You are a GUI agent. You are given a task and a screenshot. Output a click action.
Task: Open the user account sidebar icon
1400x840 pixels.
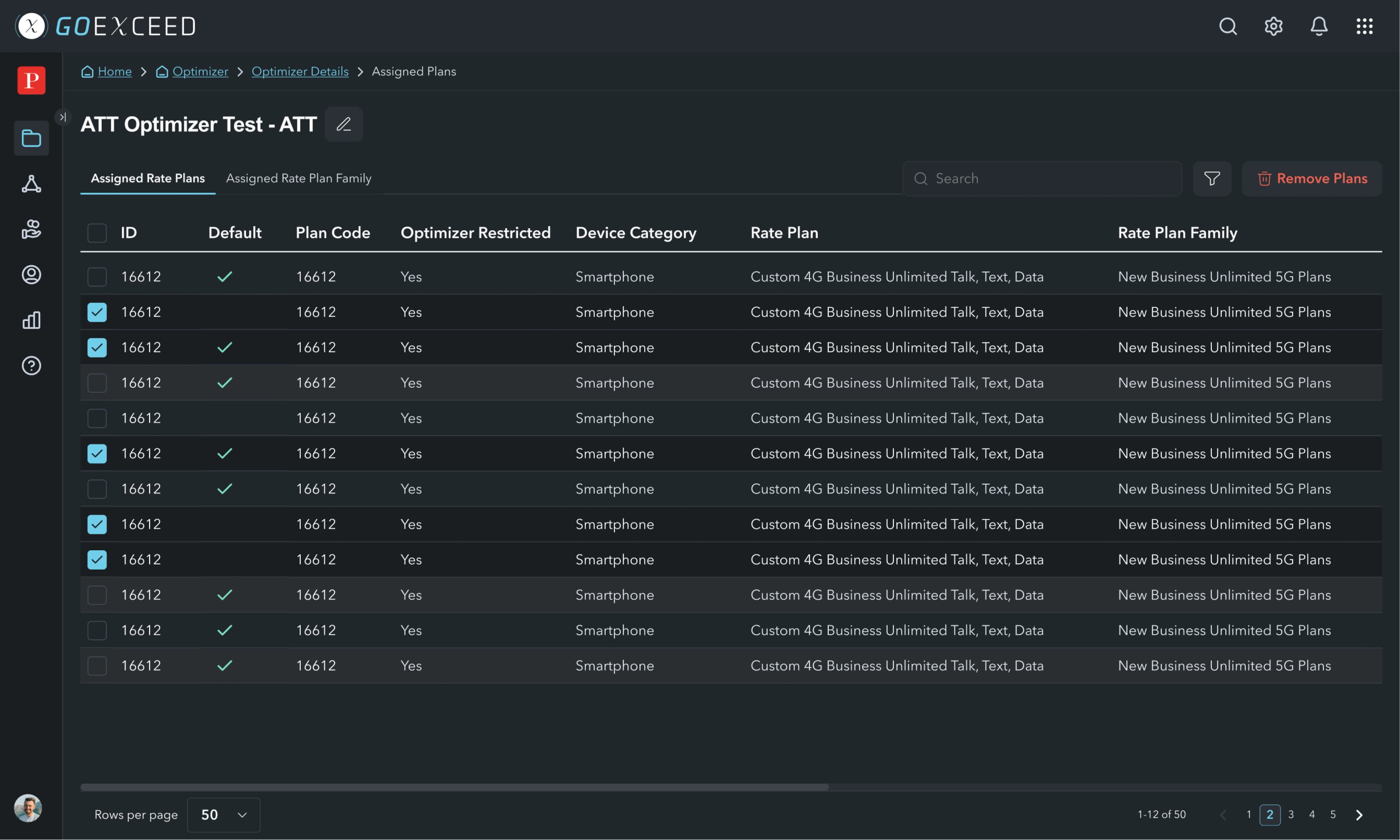coord(31,274)
